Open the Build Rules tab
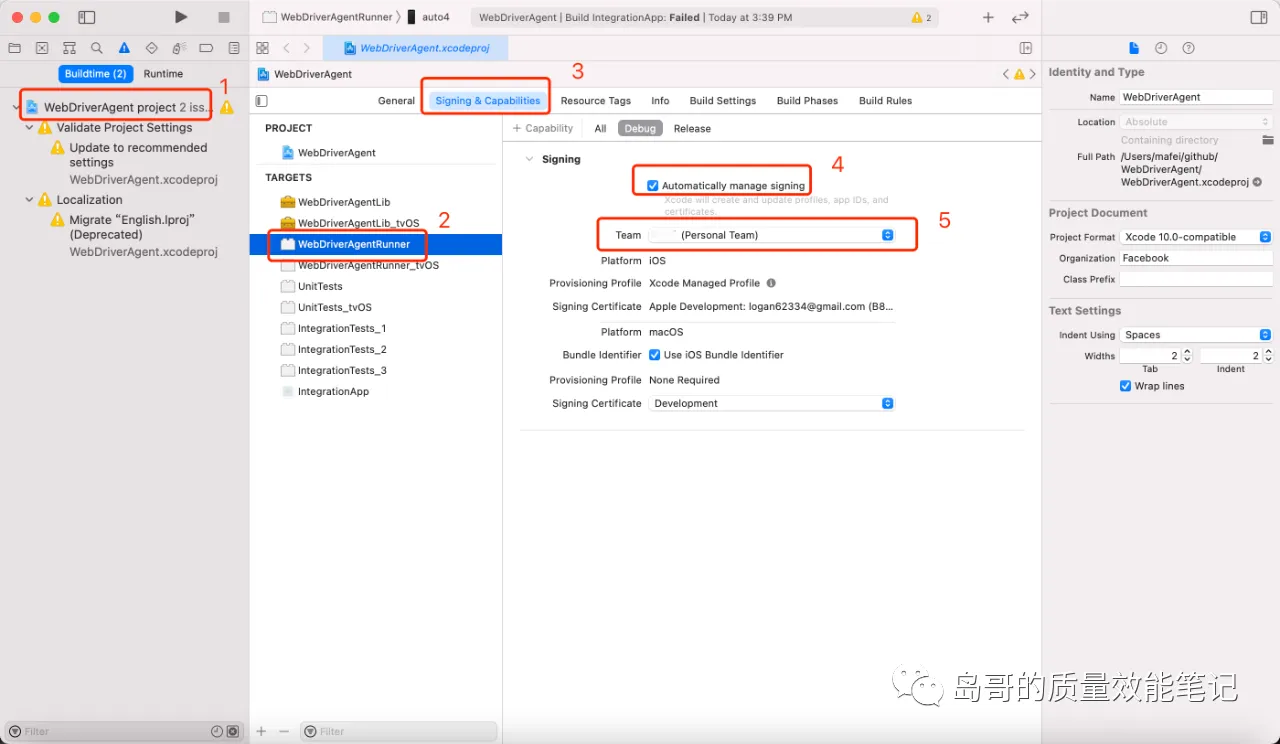Image resolution: width=1280 pixels, height=744 pixels. pos(885,101)
